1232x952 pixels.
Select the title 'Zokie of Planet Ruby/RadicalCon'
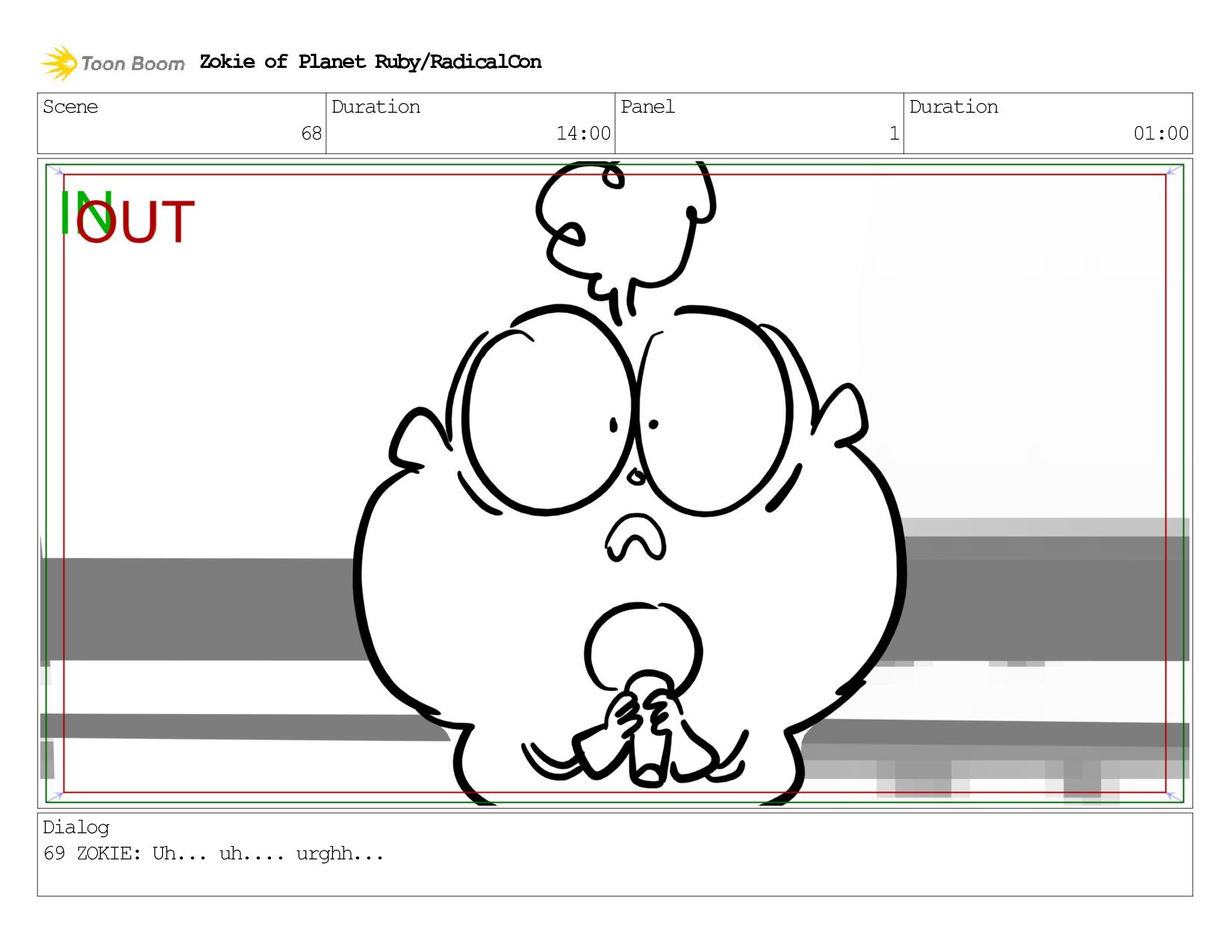tap(370, 62)
